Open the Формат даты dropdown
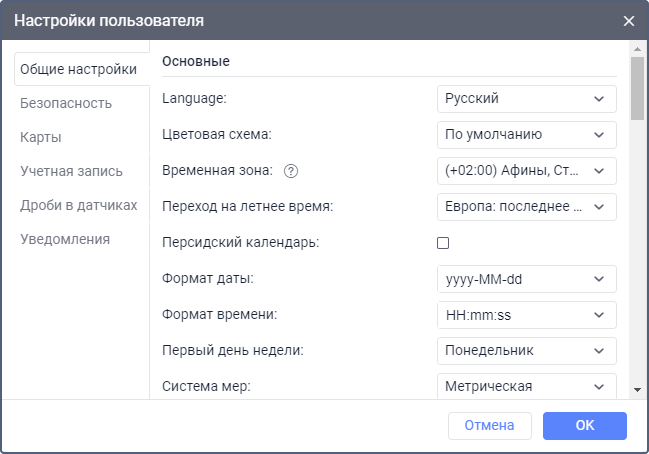The width and height of the screenshot is (649, 454). pos(527,279)
